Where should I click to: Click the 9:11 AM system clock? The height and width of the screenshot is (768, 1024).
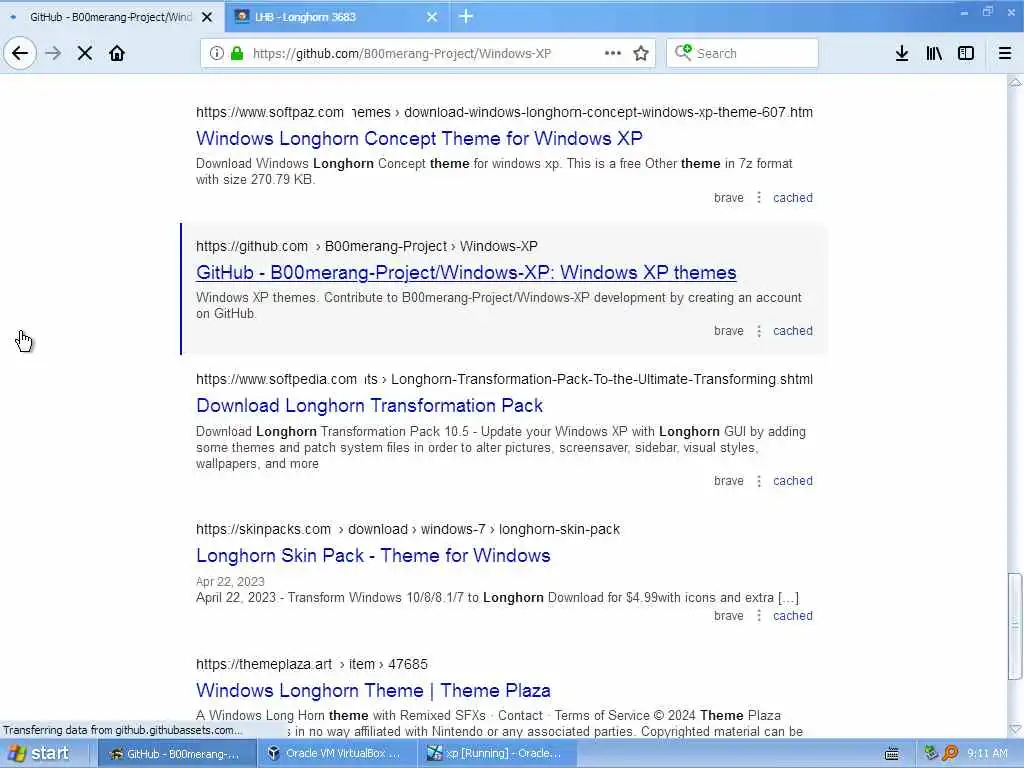coord(987,754)
